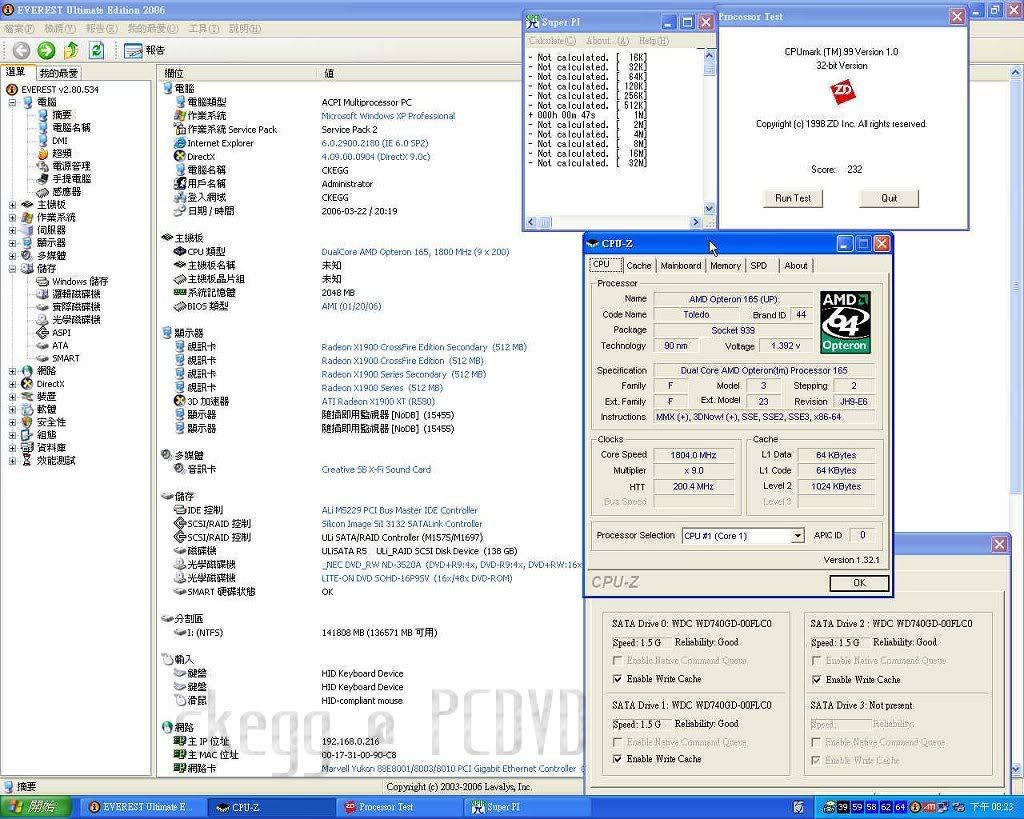Click the 欄位 column header
Viewport: 1024px width, 819px height.
(238, 73)
